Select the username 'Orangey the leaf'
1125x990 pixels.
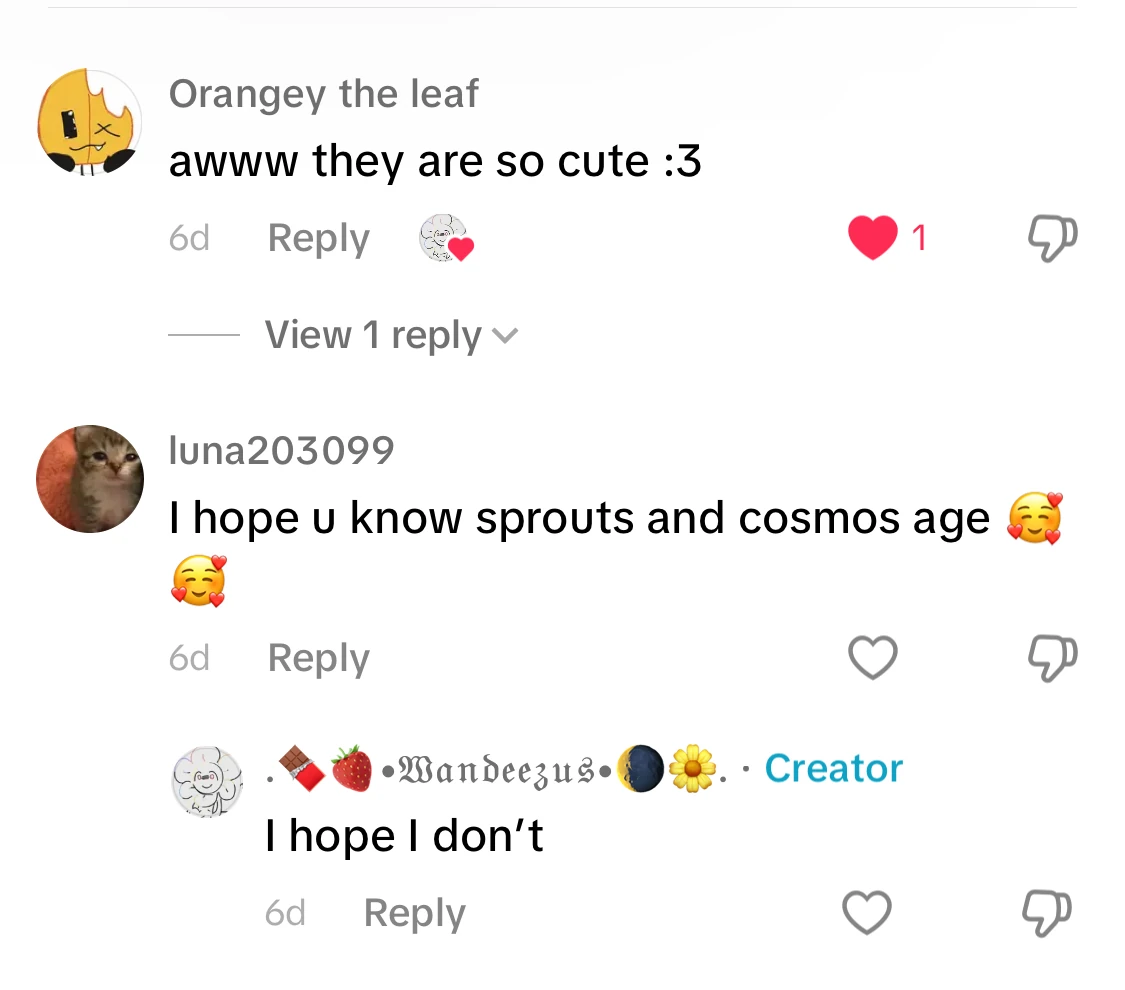324,93
